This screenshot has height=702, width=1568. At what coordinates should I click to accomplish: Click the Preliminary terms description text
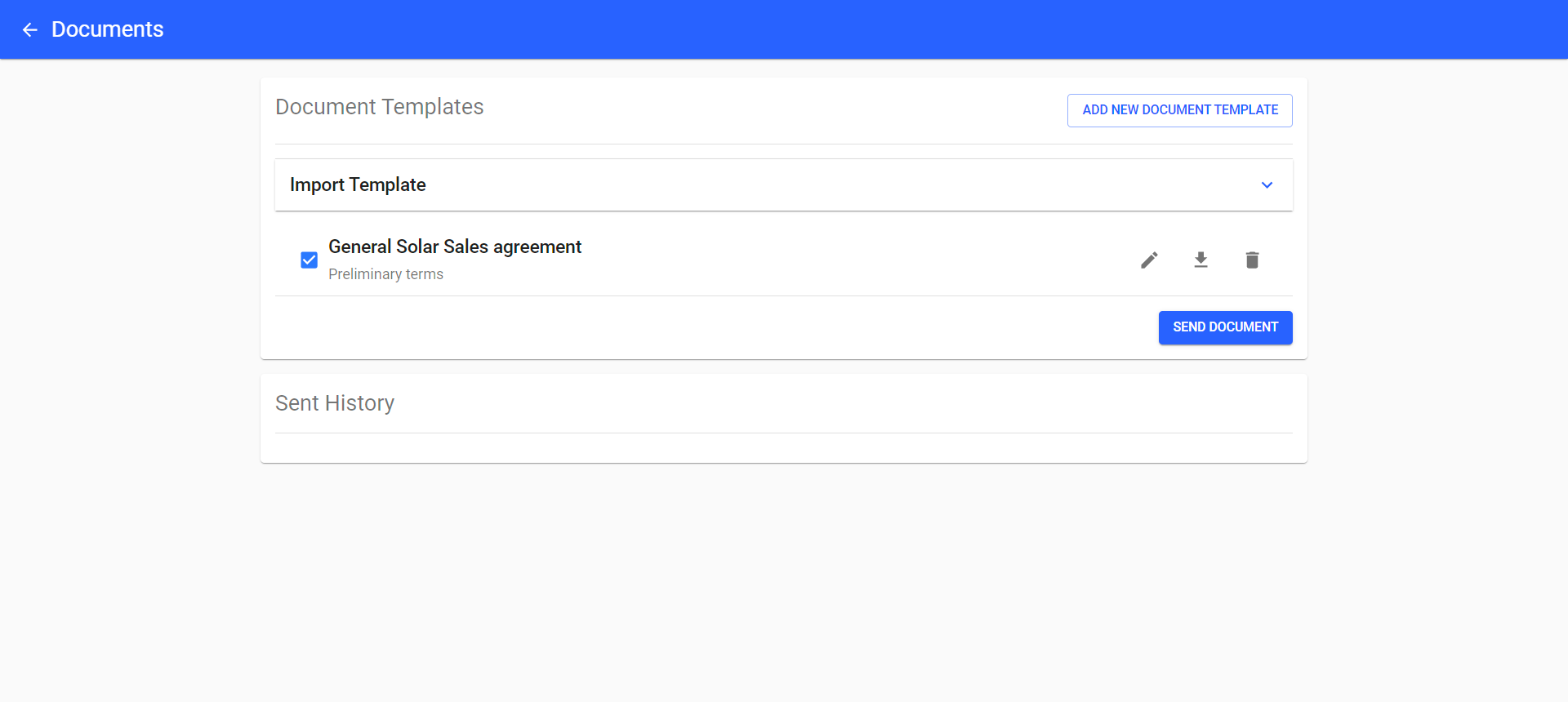[385, 274]
